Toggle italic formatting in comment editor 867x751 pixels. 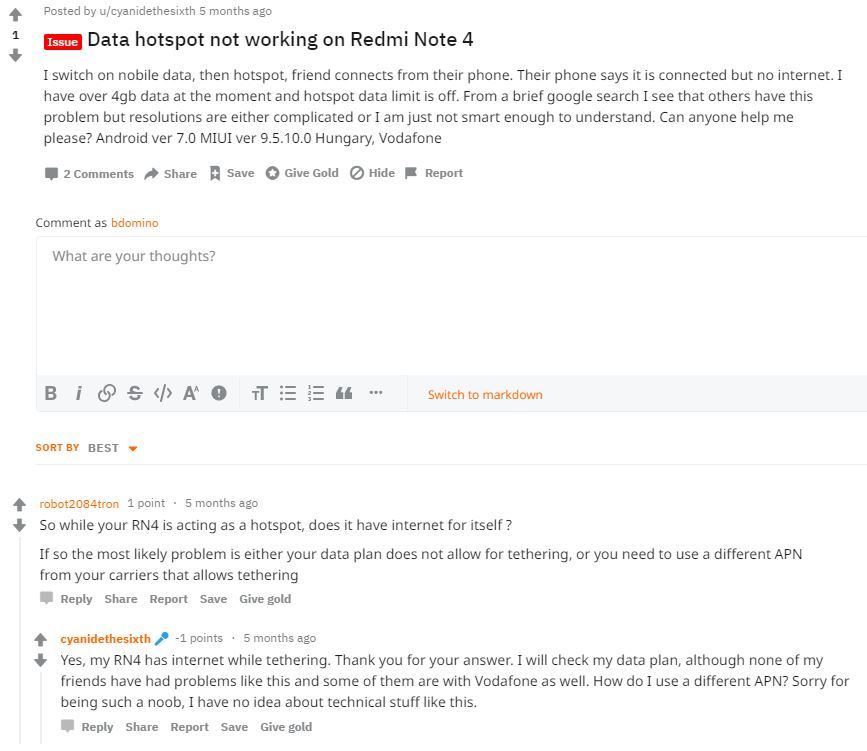78,394
